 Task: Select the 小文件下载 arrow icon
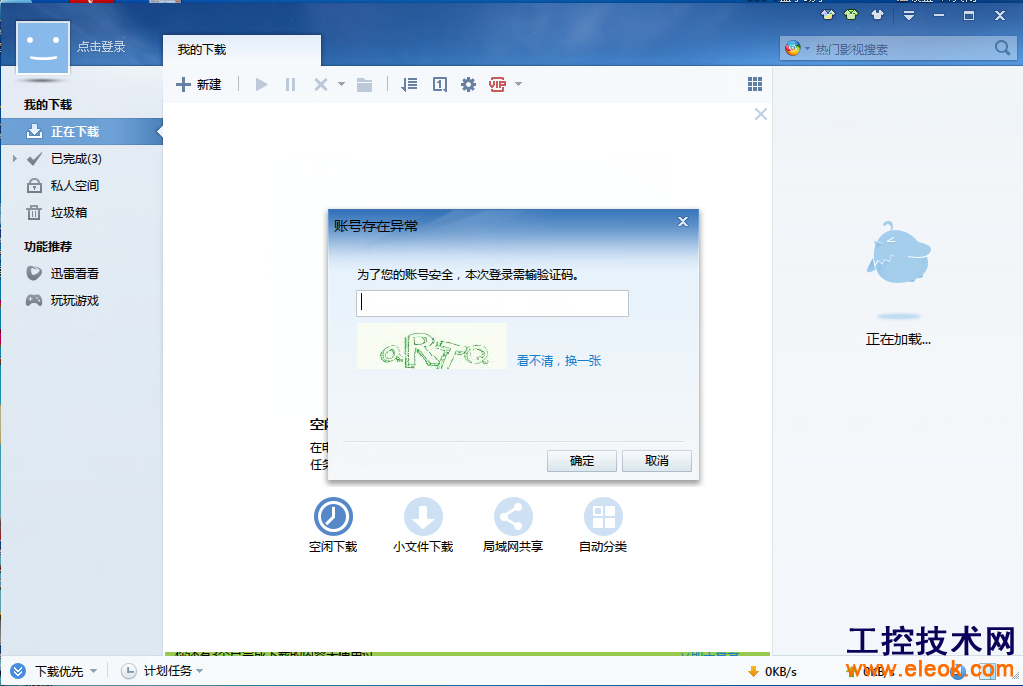click(423, 517)
